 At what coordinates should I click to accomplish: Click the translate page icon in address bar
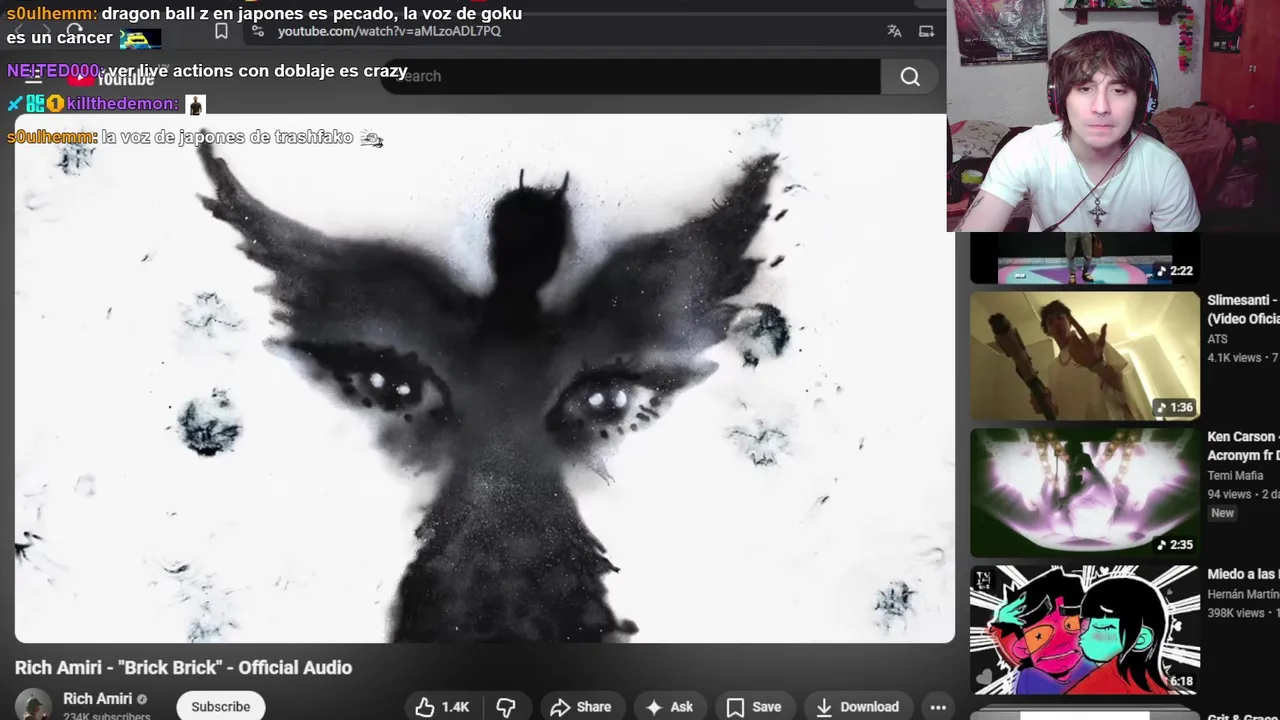[x=894, y=31]
